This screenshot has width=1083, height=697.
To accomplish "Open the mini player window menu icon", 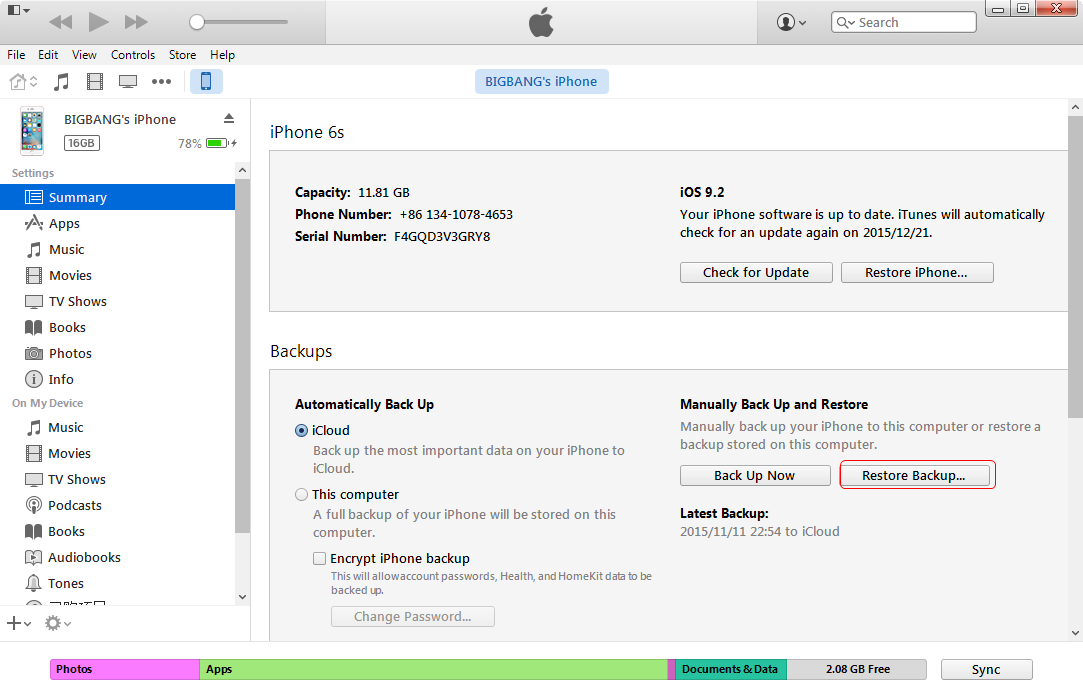I will [18, 10].
